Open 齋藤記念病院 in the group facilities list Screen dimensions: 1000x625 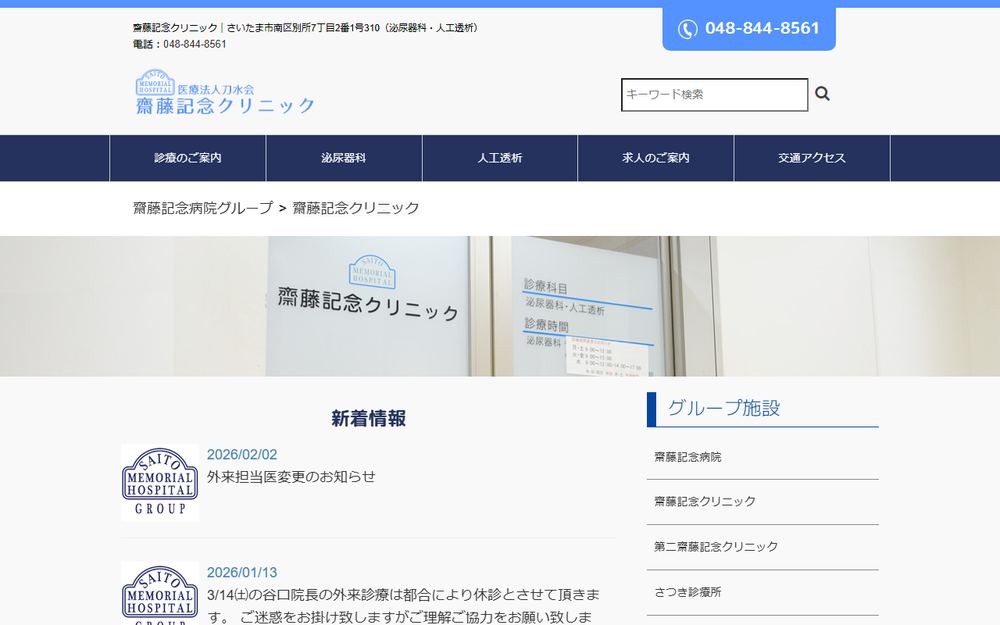click(x=688, y=457)
